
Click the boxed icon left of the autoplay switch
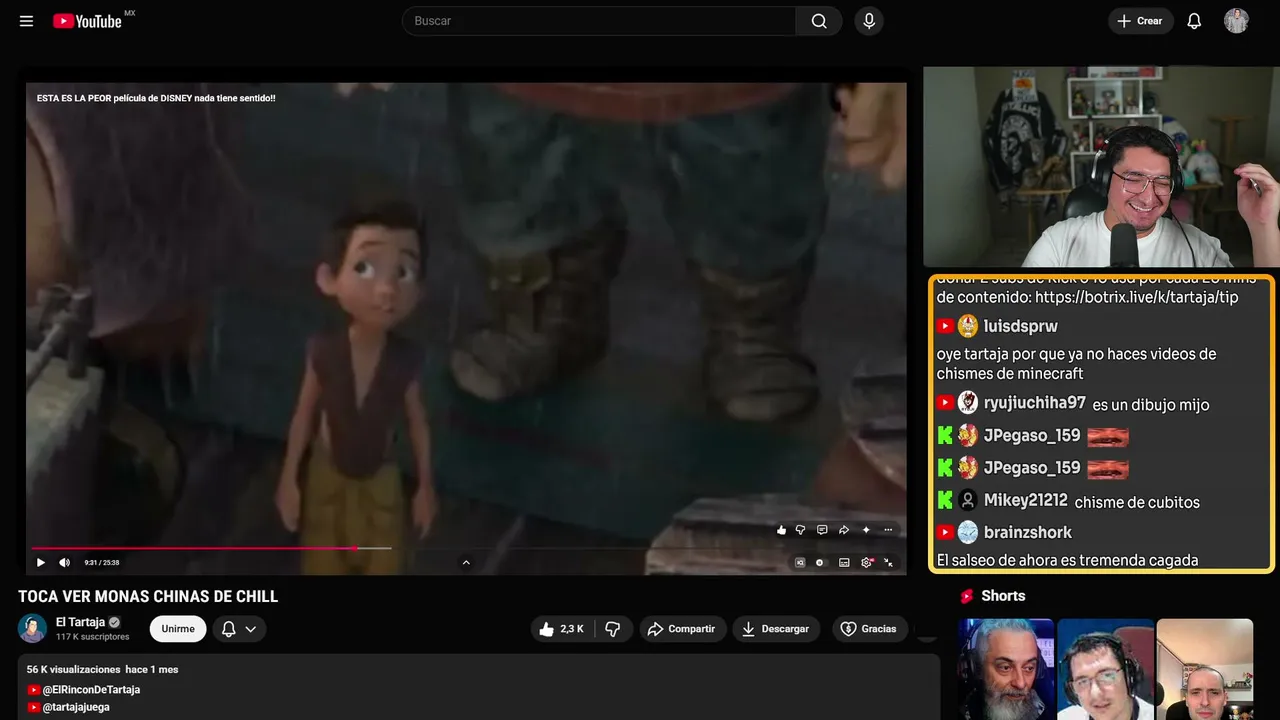[800, 562]
